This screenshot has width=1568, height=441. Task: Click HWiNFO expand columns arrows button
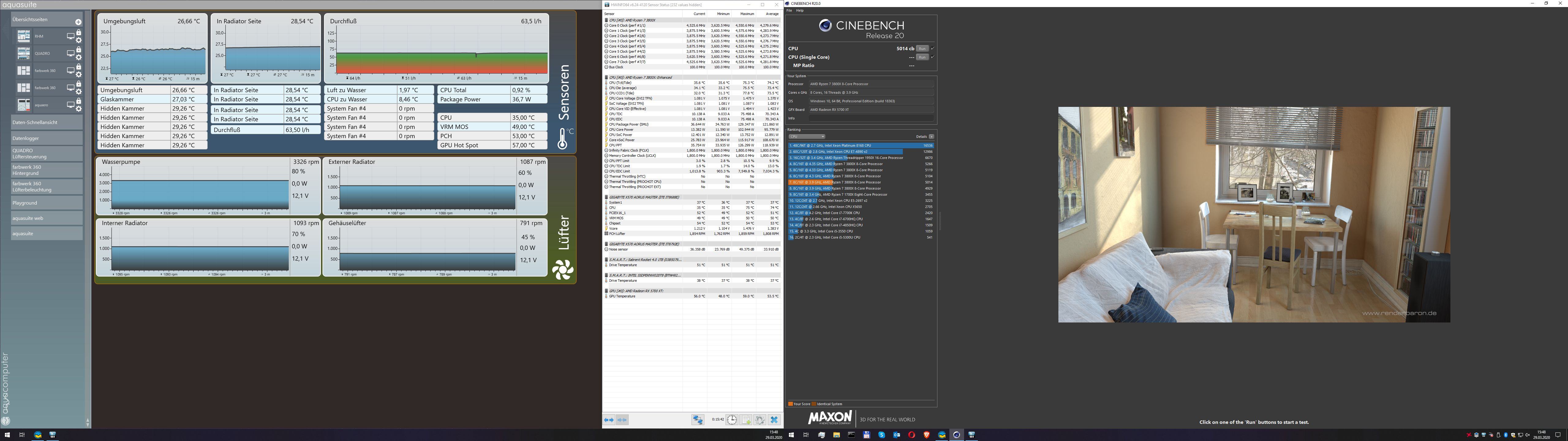609,420
